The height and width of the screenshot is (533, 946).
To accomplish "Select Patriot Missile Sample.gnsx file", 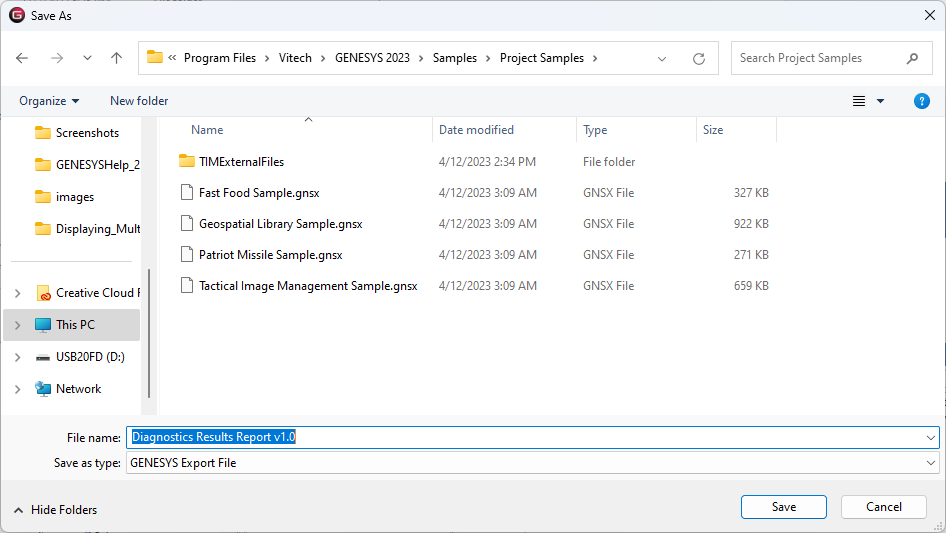I will tap(270, 255).
